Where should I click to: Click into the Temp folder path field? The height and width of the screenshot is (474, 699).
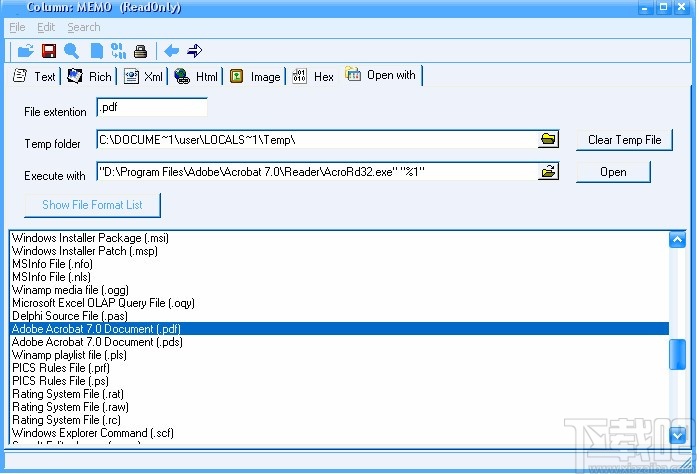[x=317, y=140]
